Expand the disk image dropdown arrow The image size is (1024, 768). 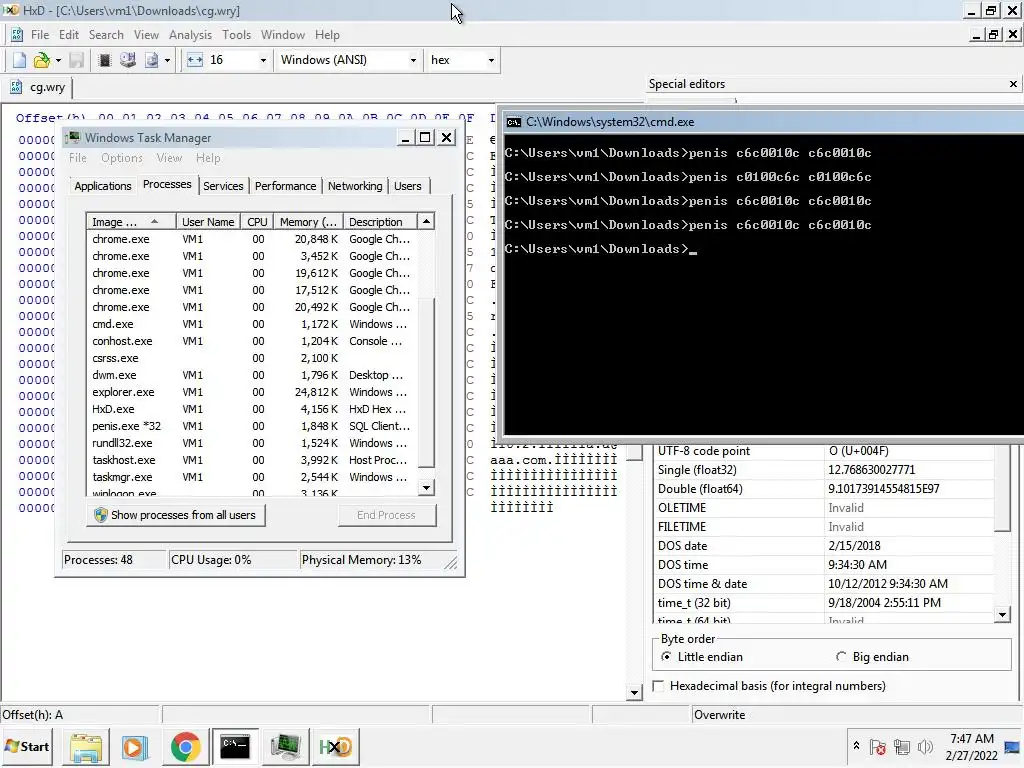tap(167, 60)
